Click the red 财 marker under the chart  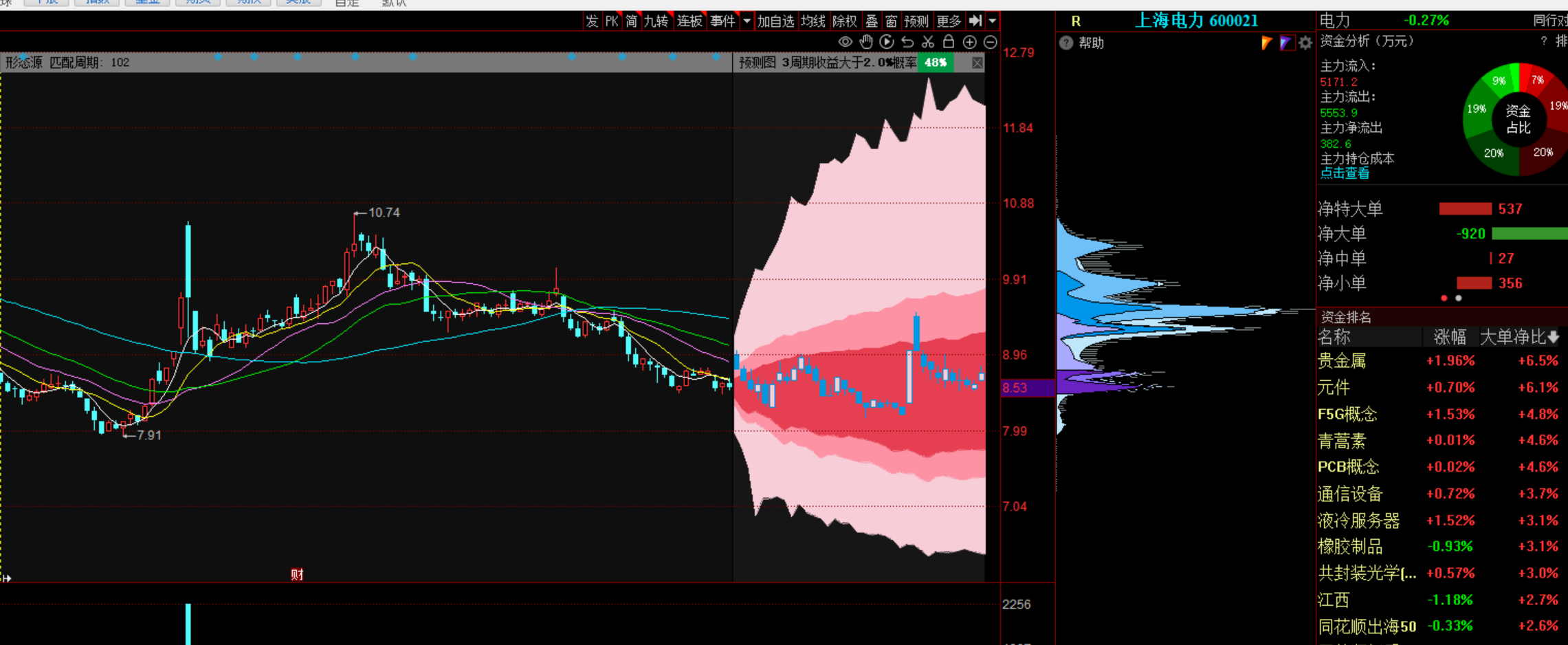(x=297, y=574)
